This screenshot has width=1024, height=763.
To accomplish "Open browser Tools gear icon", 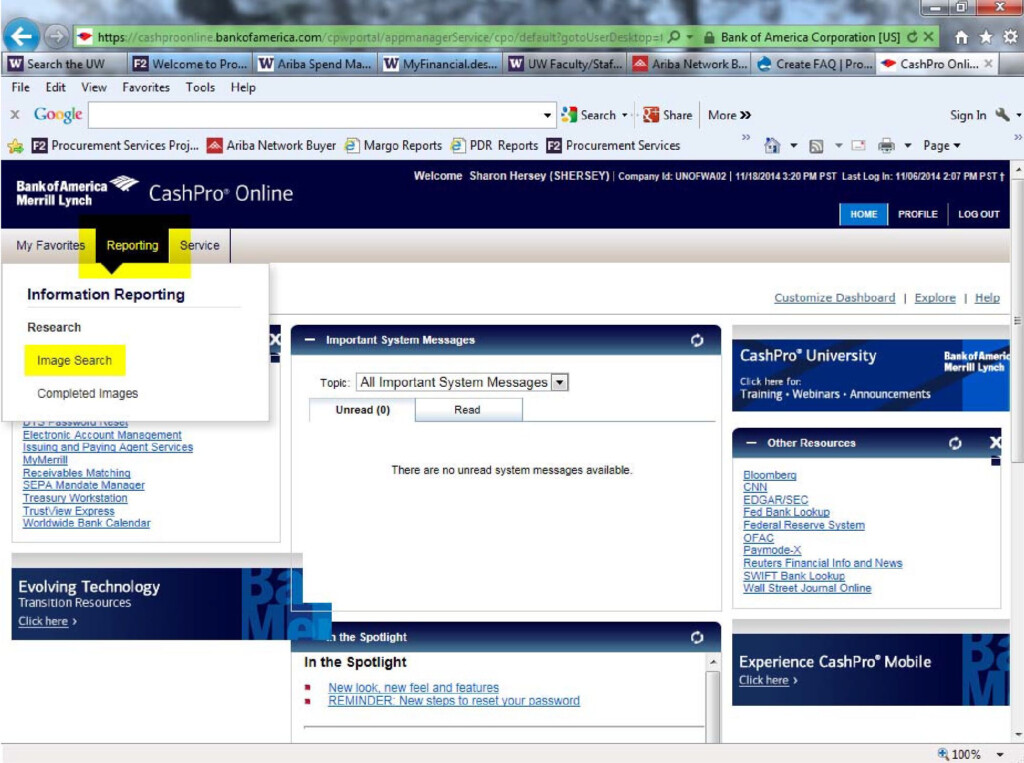I will 1010,37.
